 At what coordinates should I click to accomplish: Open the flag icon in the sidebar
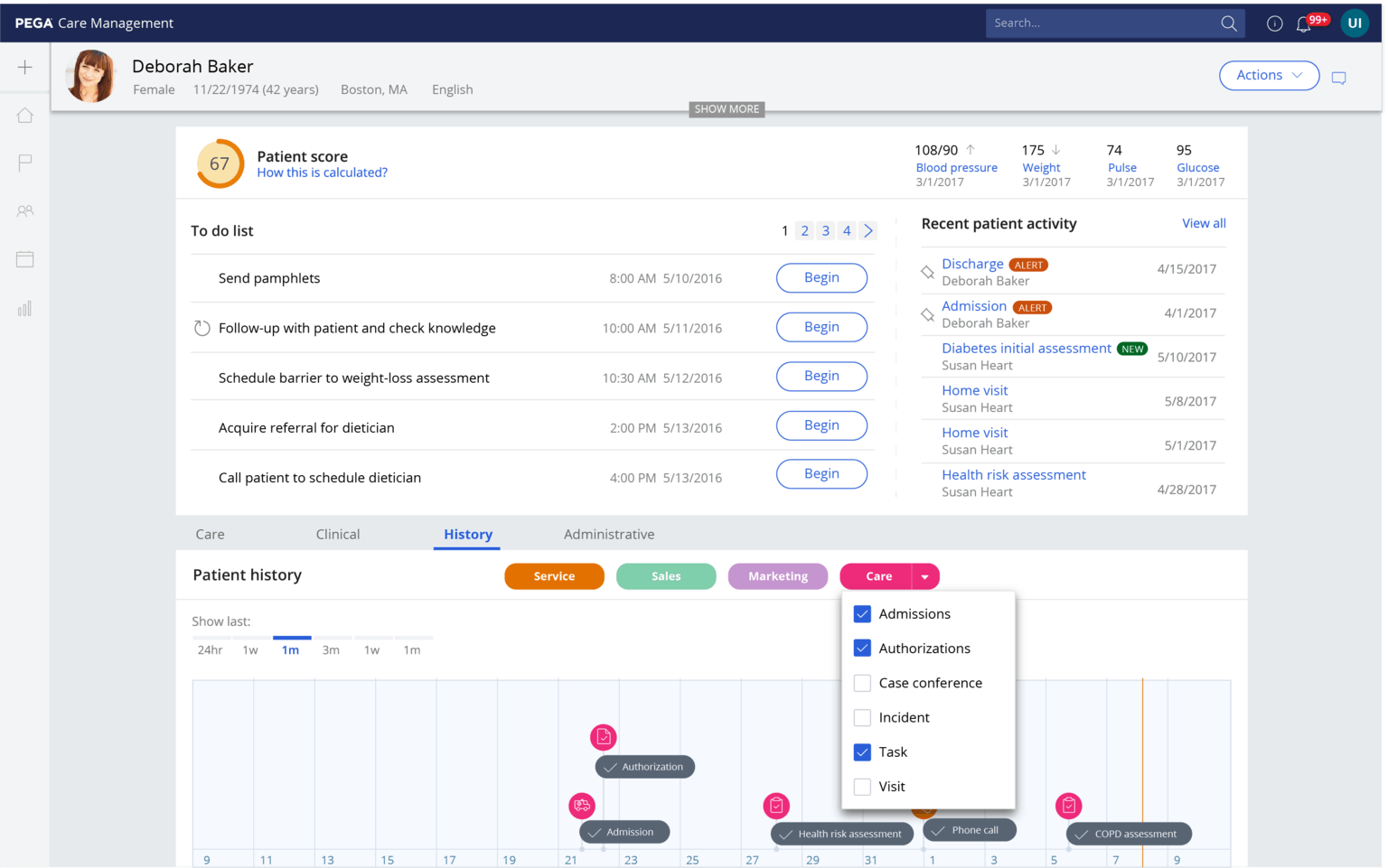(x=24, y=163)
